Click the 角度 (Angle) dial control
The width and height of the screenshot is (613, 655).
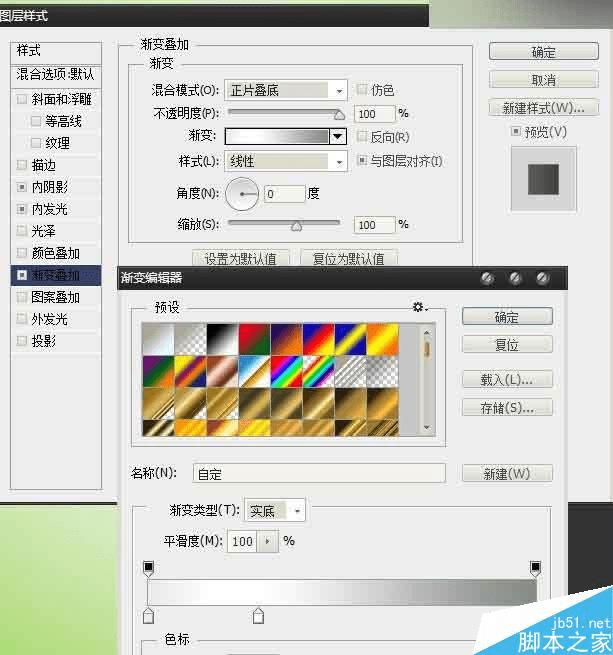point(242,194)
